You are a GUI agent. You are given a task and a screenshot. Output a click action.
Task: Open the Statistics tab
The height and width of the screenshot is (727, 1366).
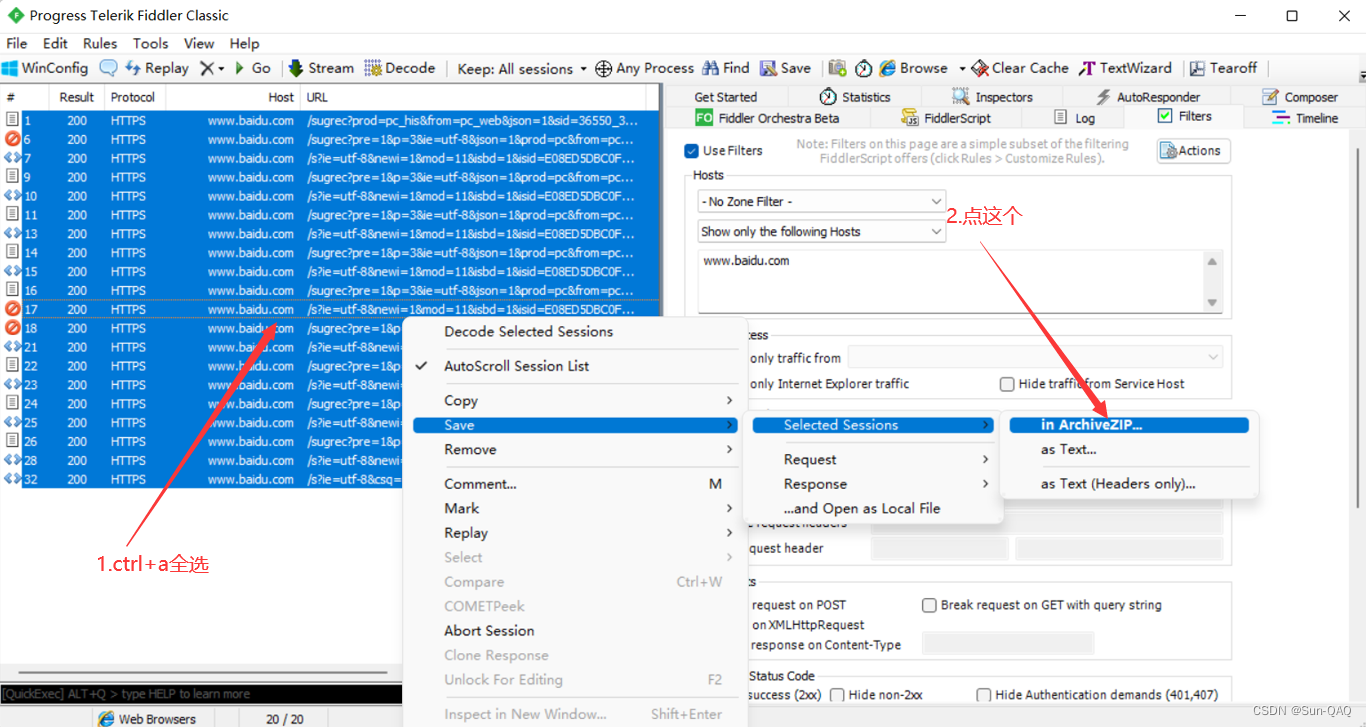[854, 97]
